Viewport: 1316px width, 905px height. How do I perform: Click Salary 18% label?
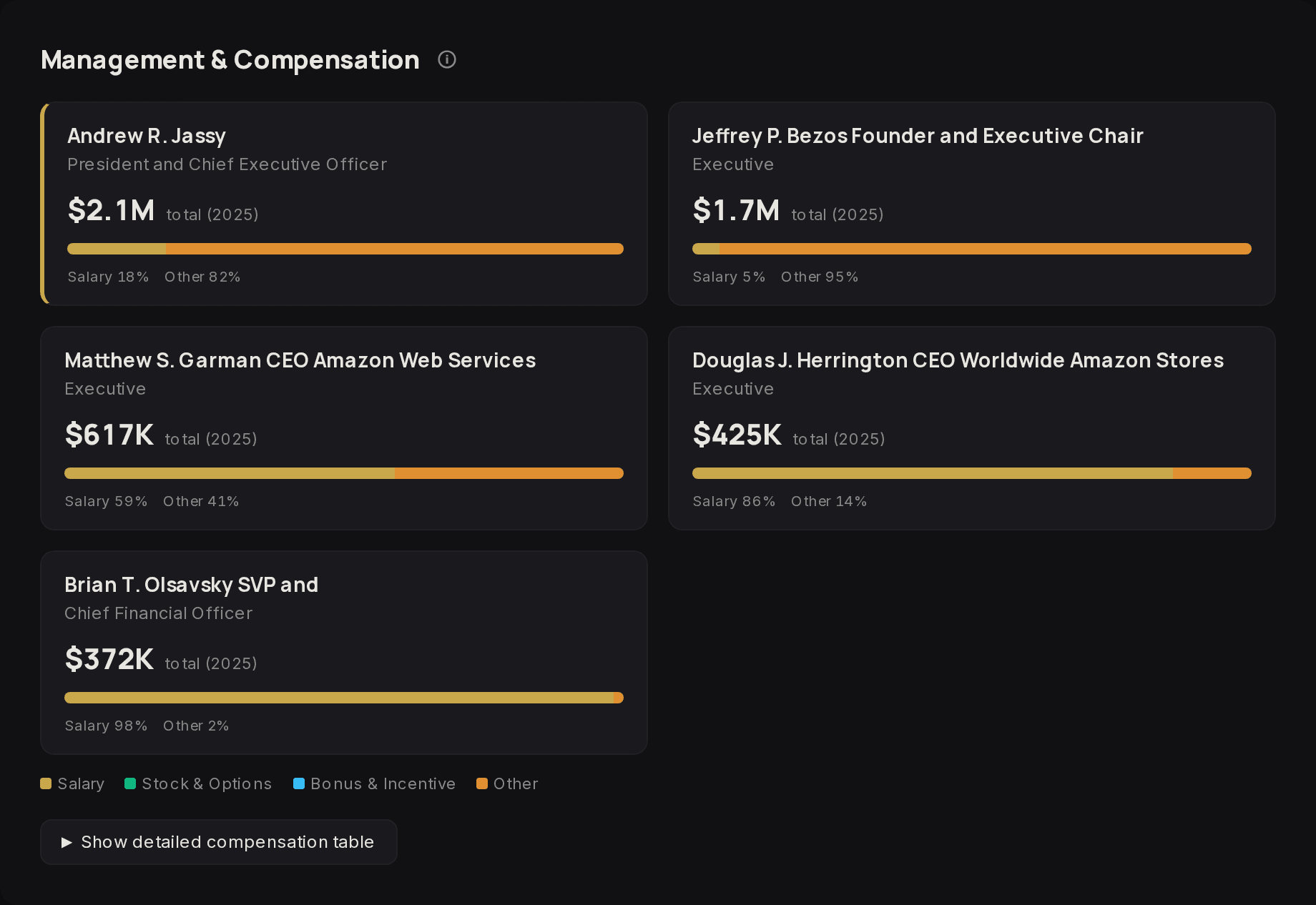108,277
